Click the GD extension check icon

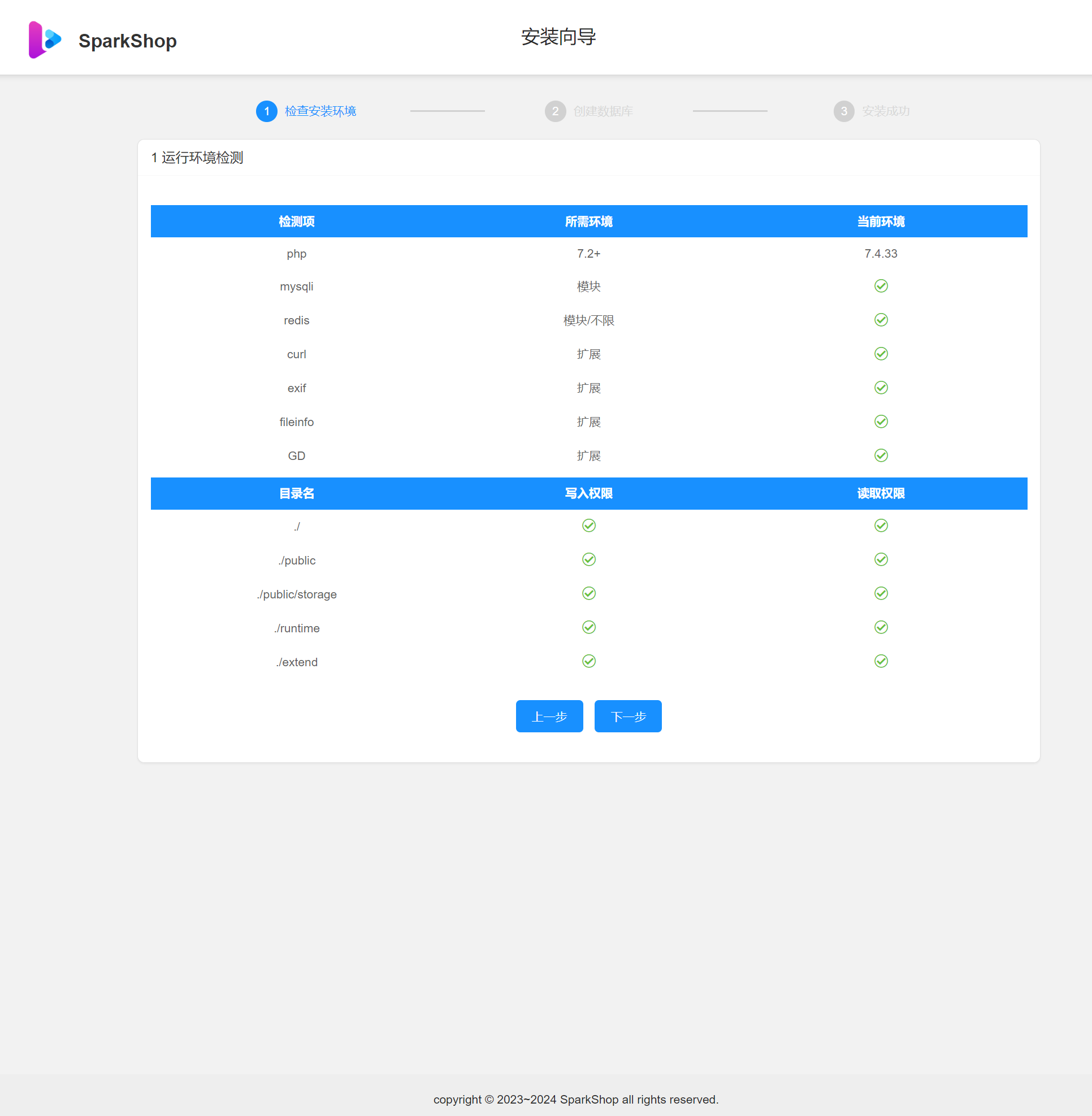tap(881, 455)
